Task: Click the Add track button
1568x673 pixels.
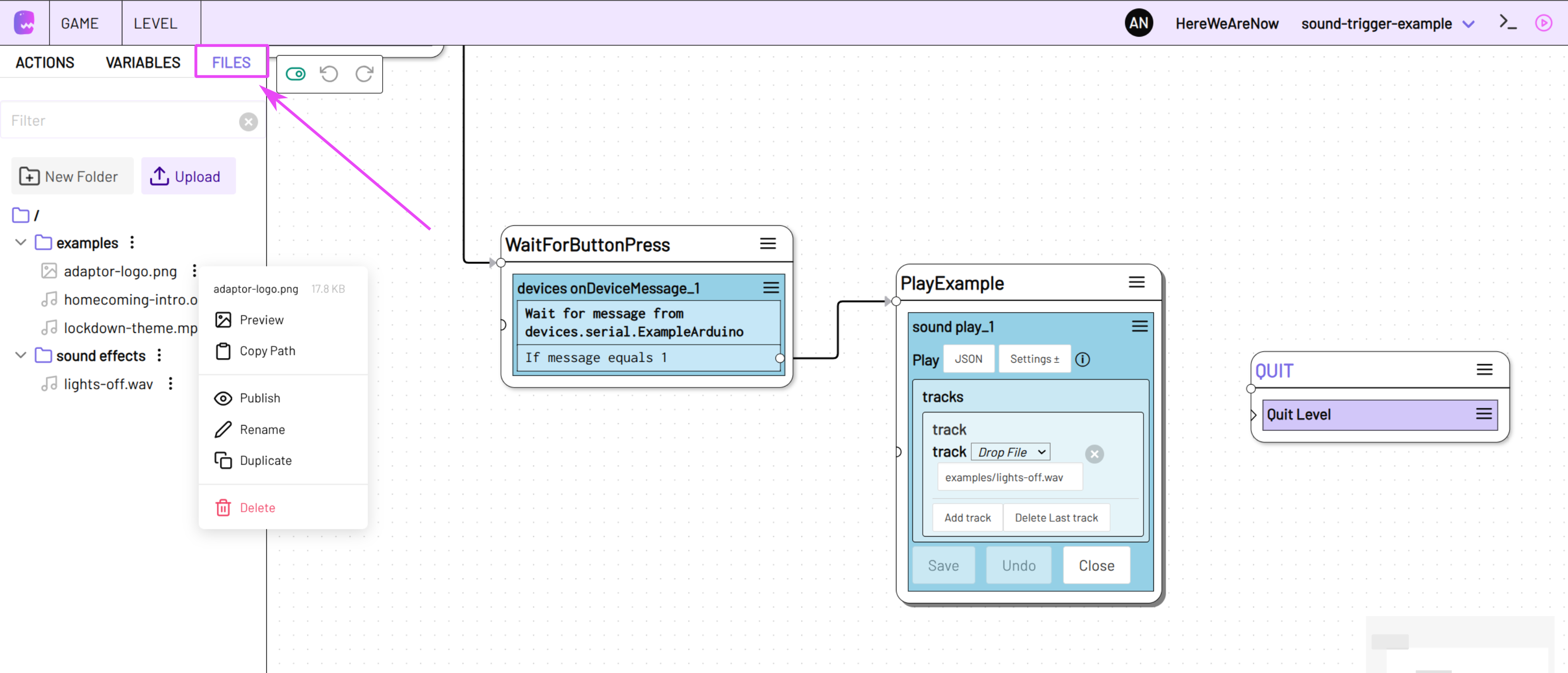Action: pyautogui.click(x=967, y=518)
